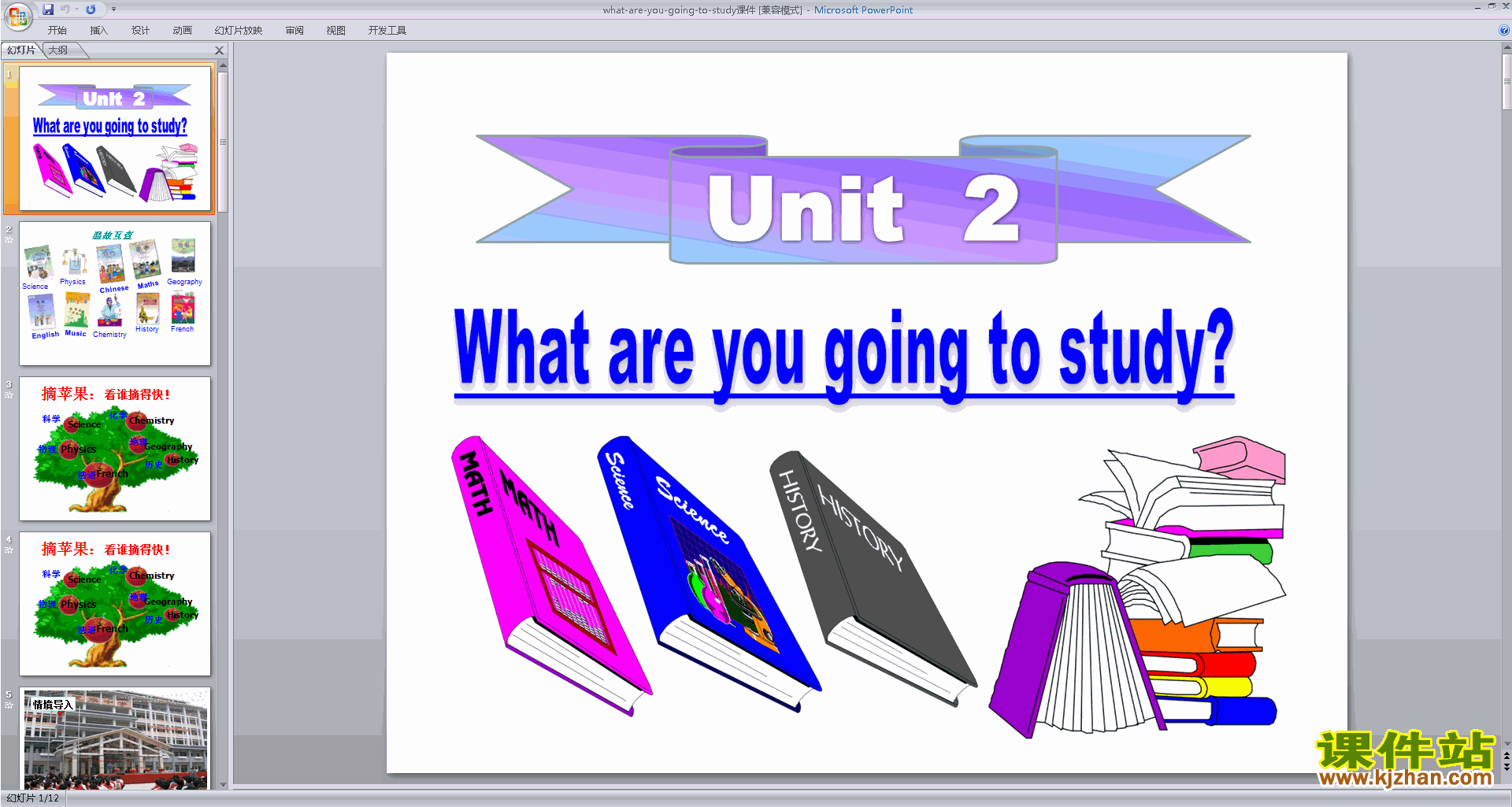1512x807 pixels.
Task: Close the slides/outline pane with X
Action: (x=220, y=50)
